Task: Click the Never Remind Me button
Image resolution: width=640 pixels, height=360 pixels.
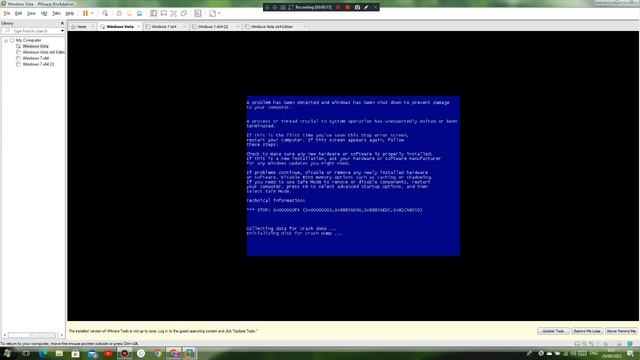Action: 621,331
